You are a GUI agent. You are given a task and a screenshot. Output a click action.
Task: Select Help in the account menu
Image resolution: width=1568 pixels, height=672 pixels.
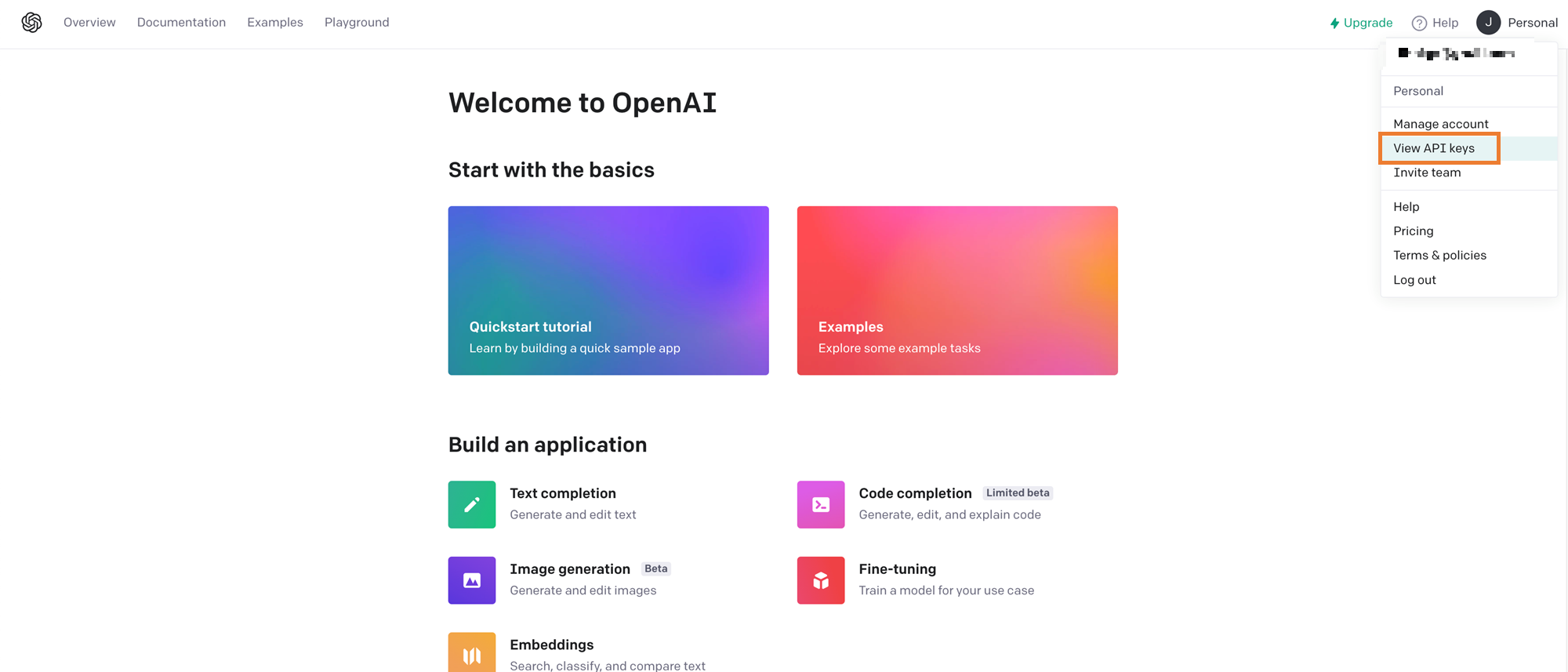tap(1469, 207)
